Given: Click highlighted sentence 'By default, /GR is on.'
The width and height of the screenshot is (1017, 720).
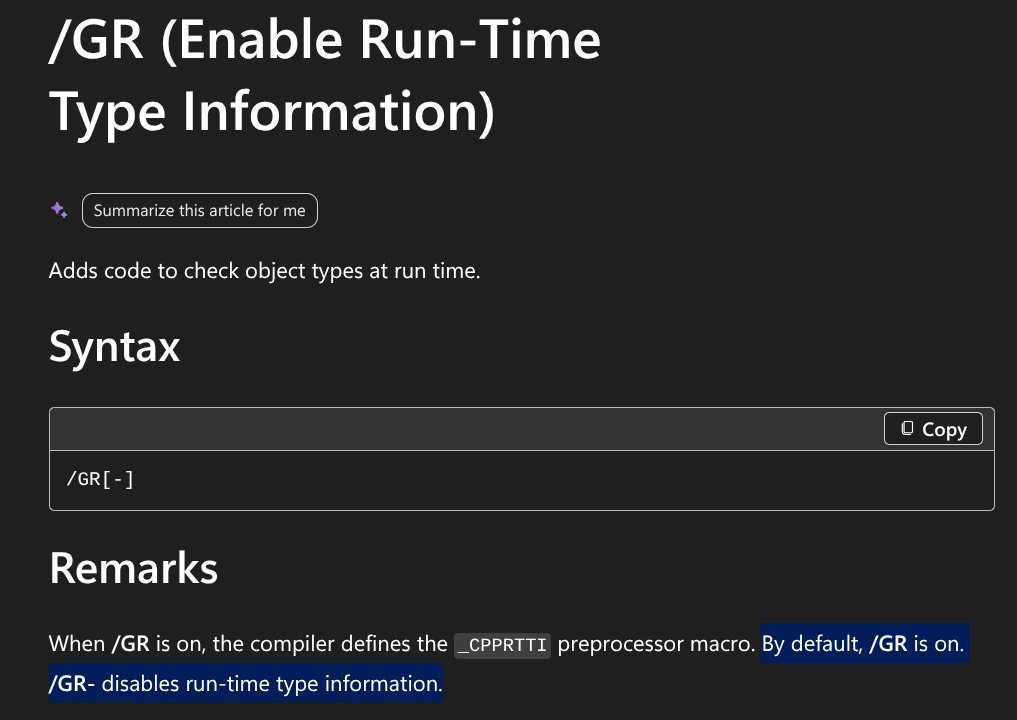Looking at the screenshot, I should (863, 643).
